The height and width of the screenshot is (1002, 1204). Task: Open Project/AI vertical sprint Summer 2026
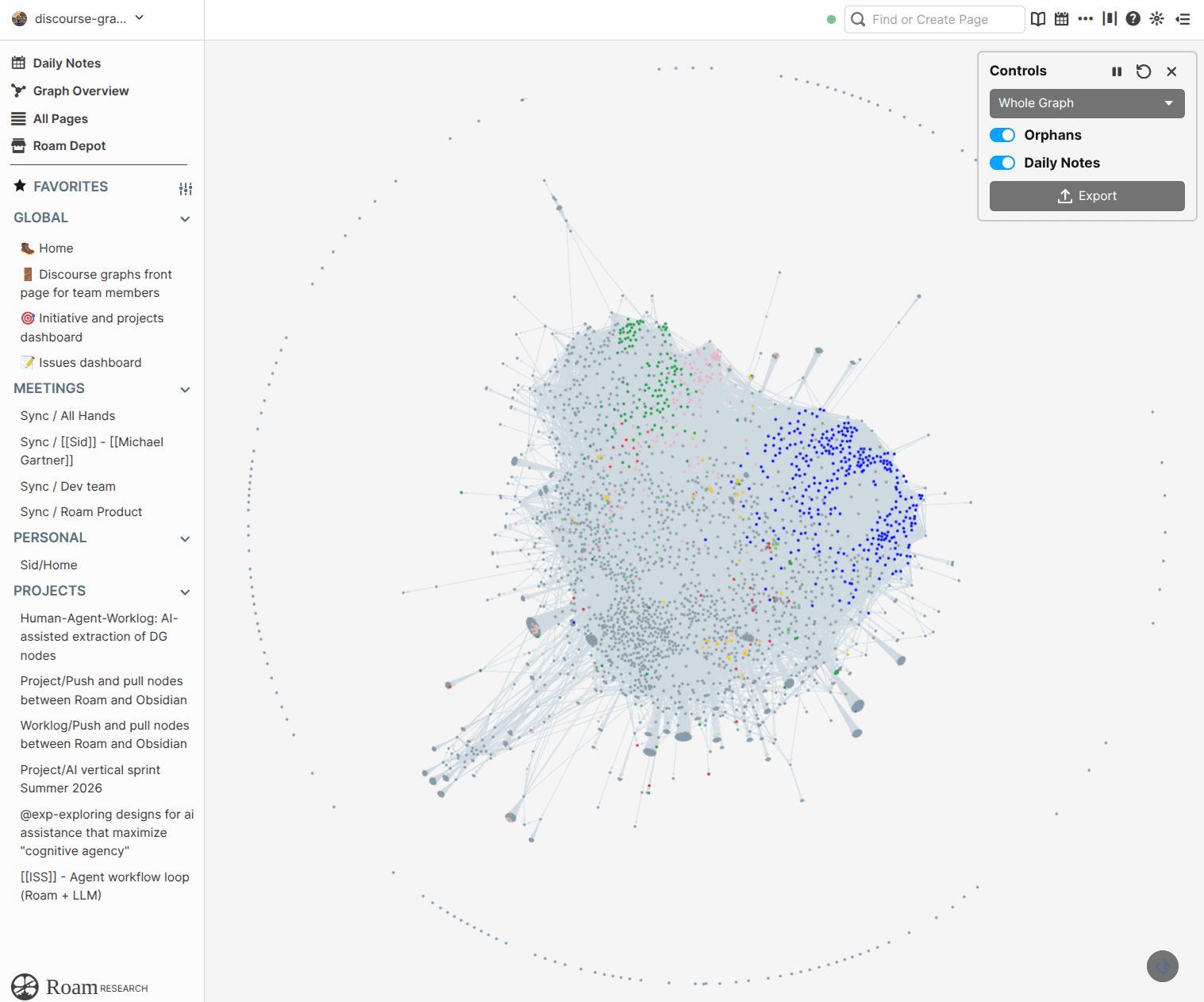[x=90, y=779]
